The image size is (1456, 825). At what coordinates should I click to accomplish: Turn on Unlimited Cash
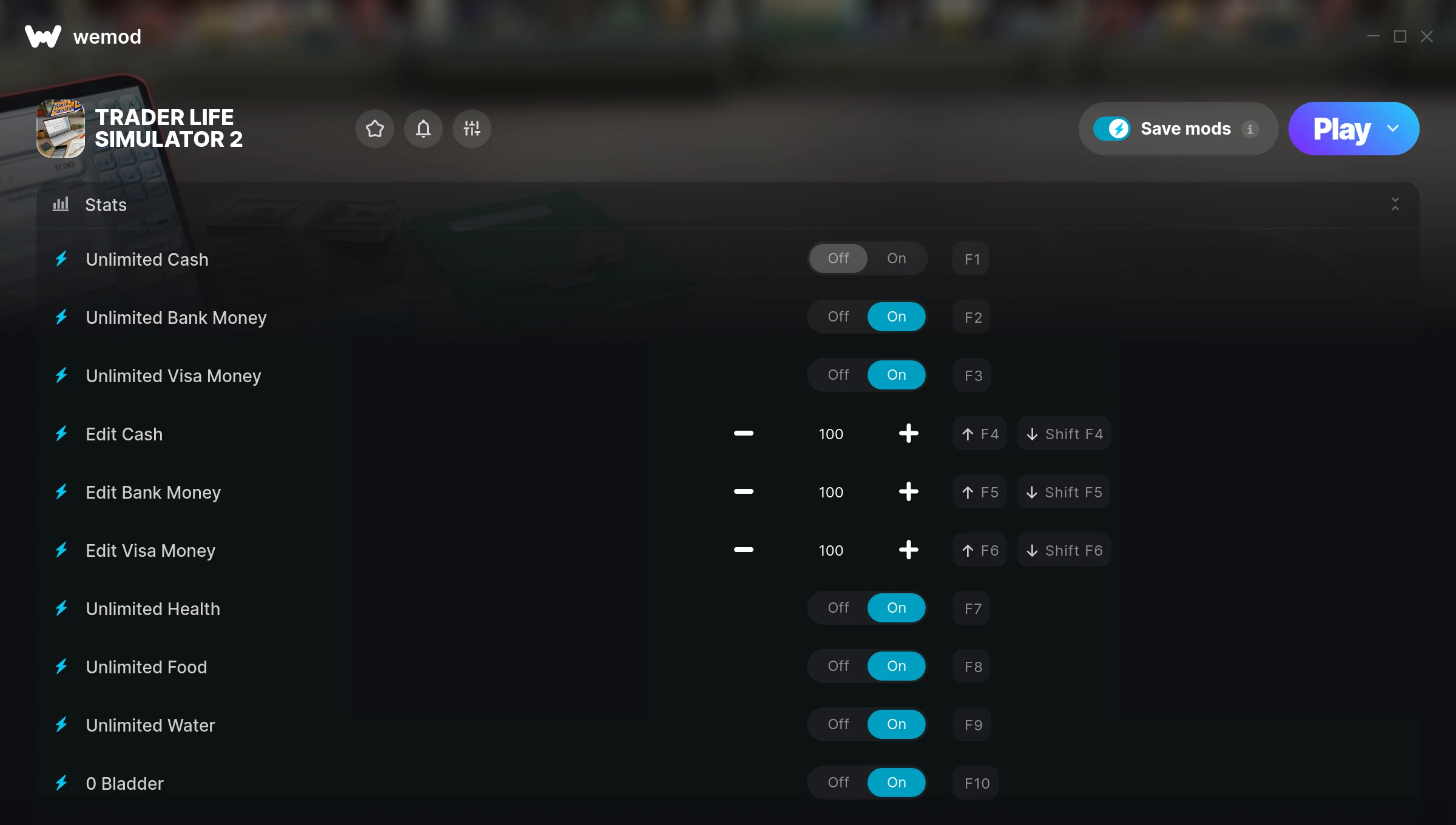897,258
